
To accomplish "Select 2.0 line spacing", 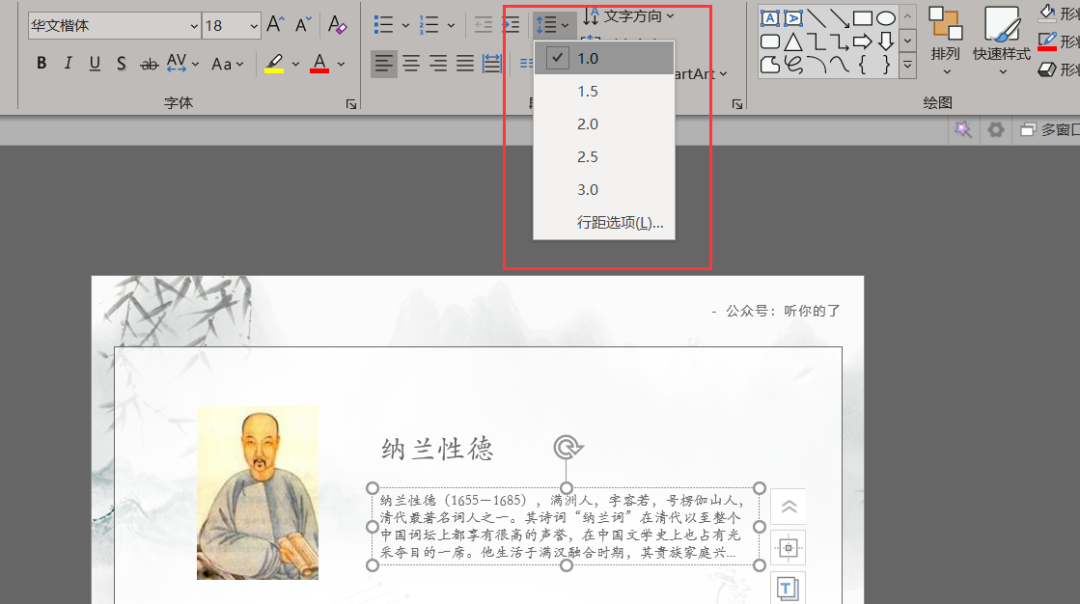I will (604, 124).
